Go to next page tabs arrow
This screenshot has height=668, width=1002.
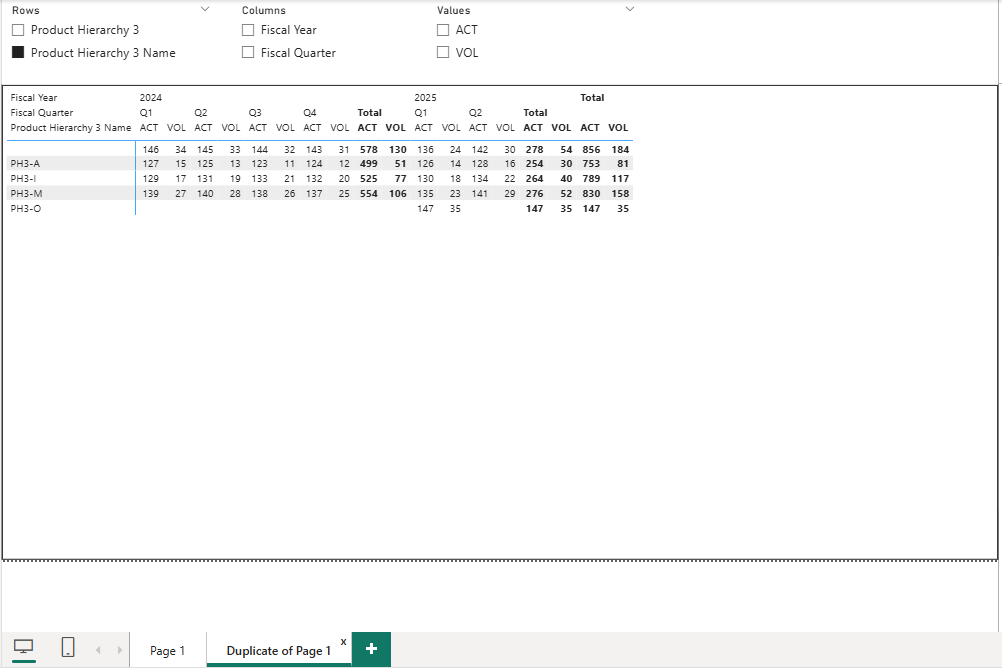click(x=119, y=650)
